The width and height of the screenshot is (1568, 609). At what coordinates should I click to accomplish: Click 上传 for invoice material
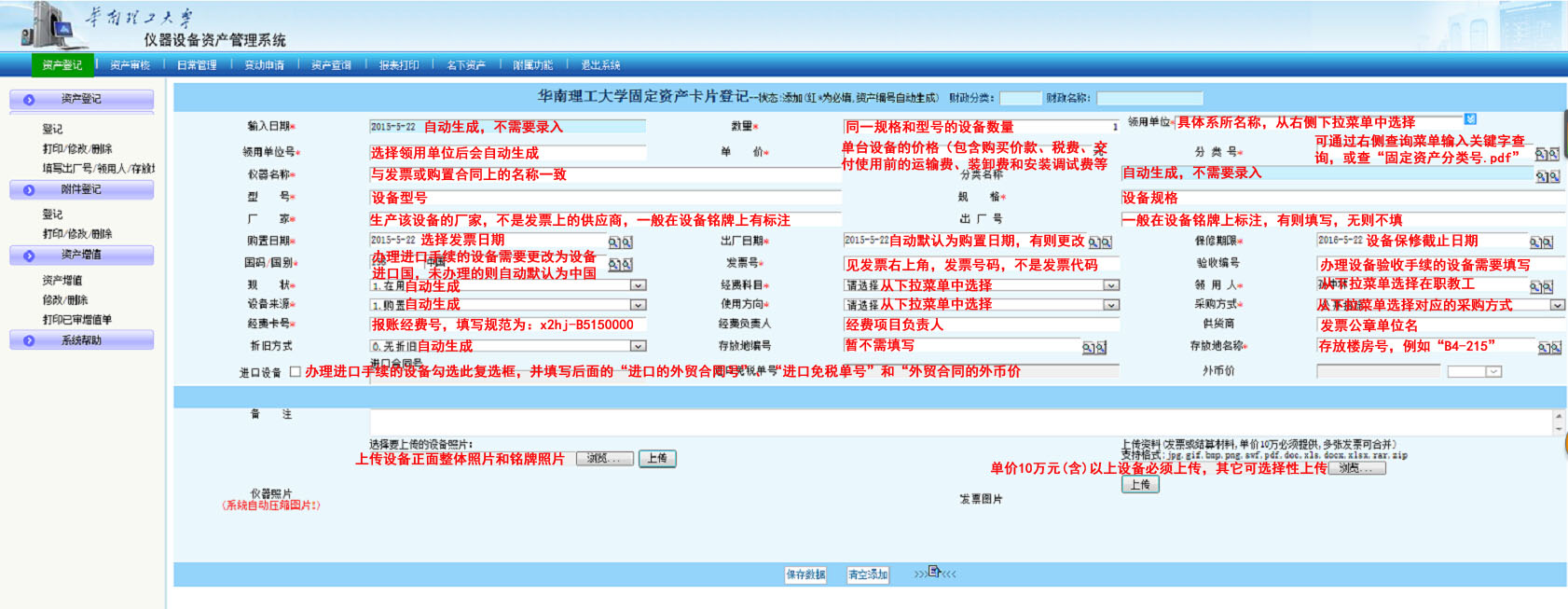coord(1140,485)
